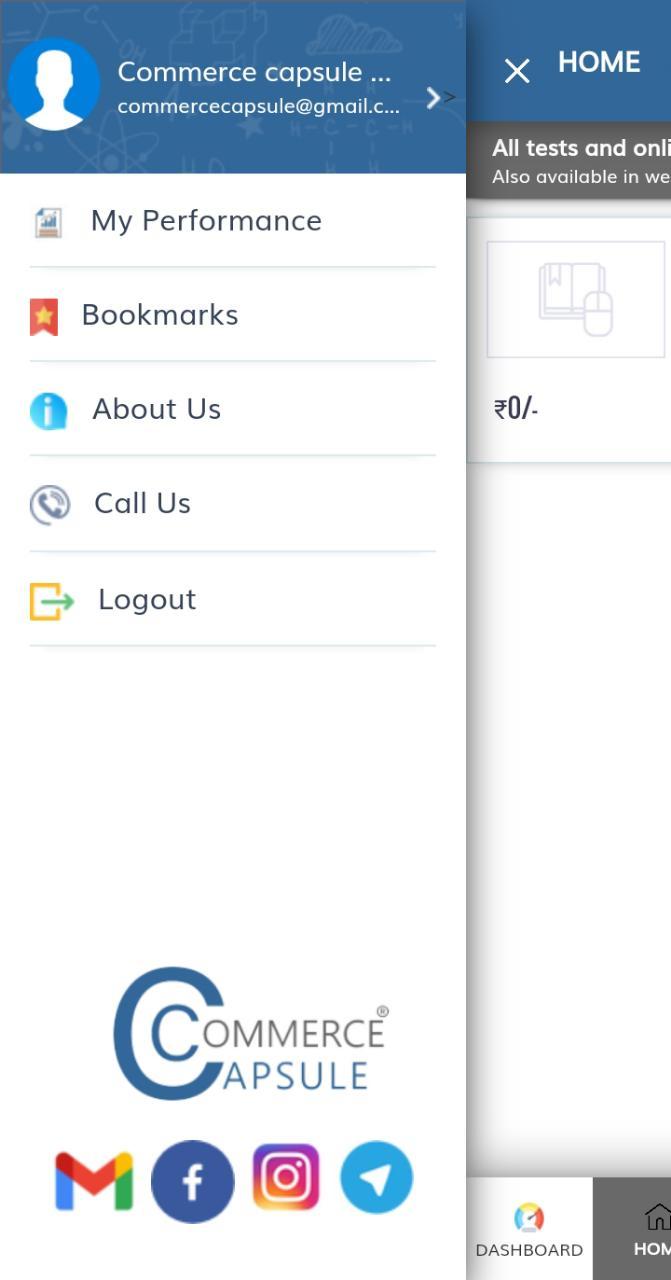
Task: Open the Telegram channel icon
Action: (376, 1178)
